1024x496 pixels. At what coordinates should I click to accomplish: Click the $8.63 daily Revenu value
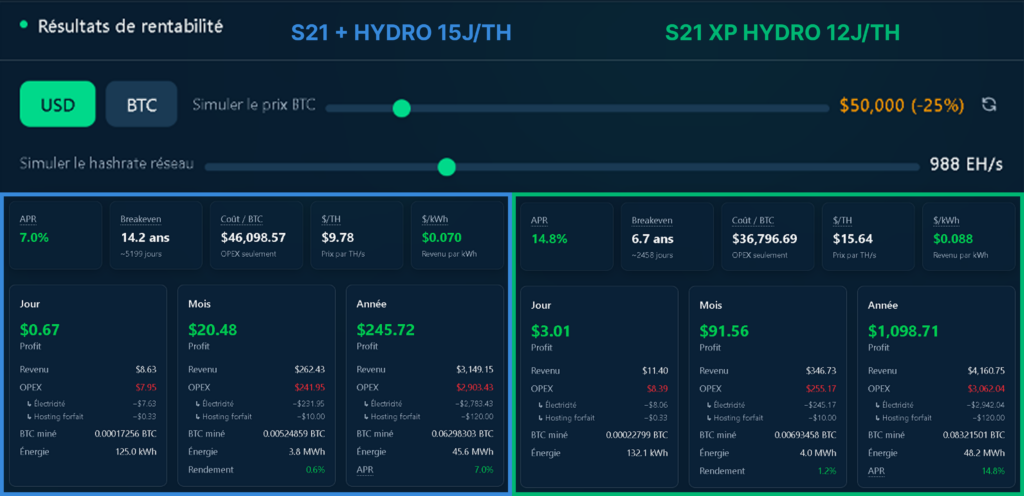(146, 369)
